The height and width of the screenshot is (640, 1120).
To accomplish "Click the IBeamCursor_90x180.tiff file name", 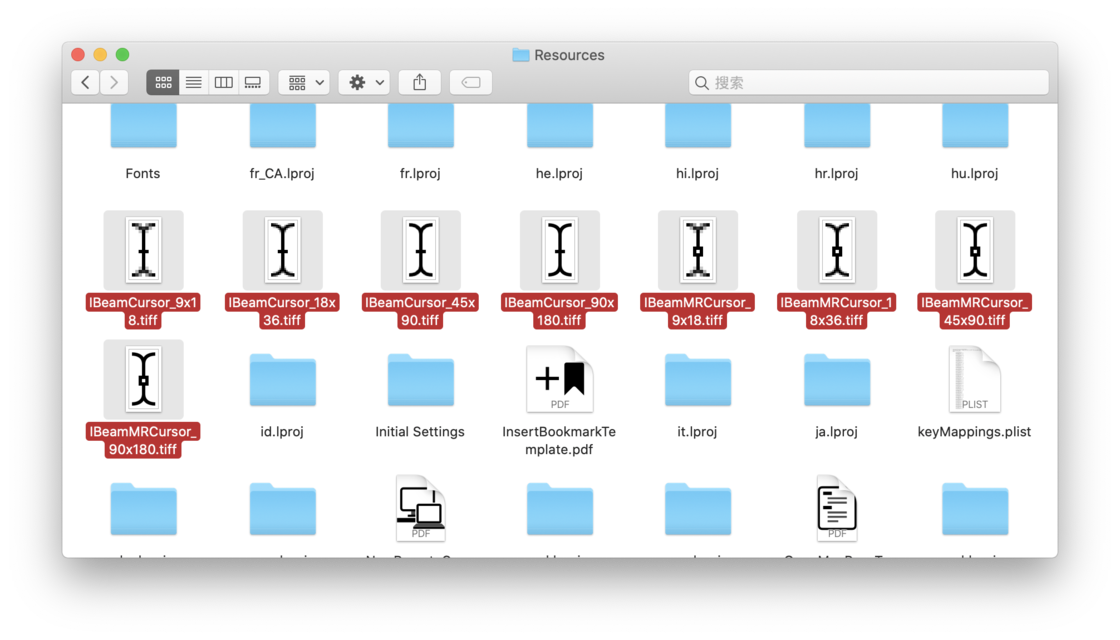I will pos(559,311).
